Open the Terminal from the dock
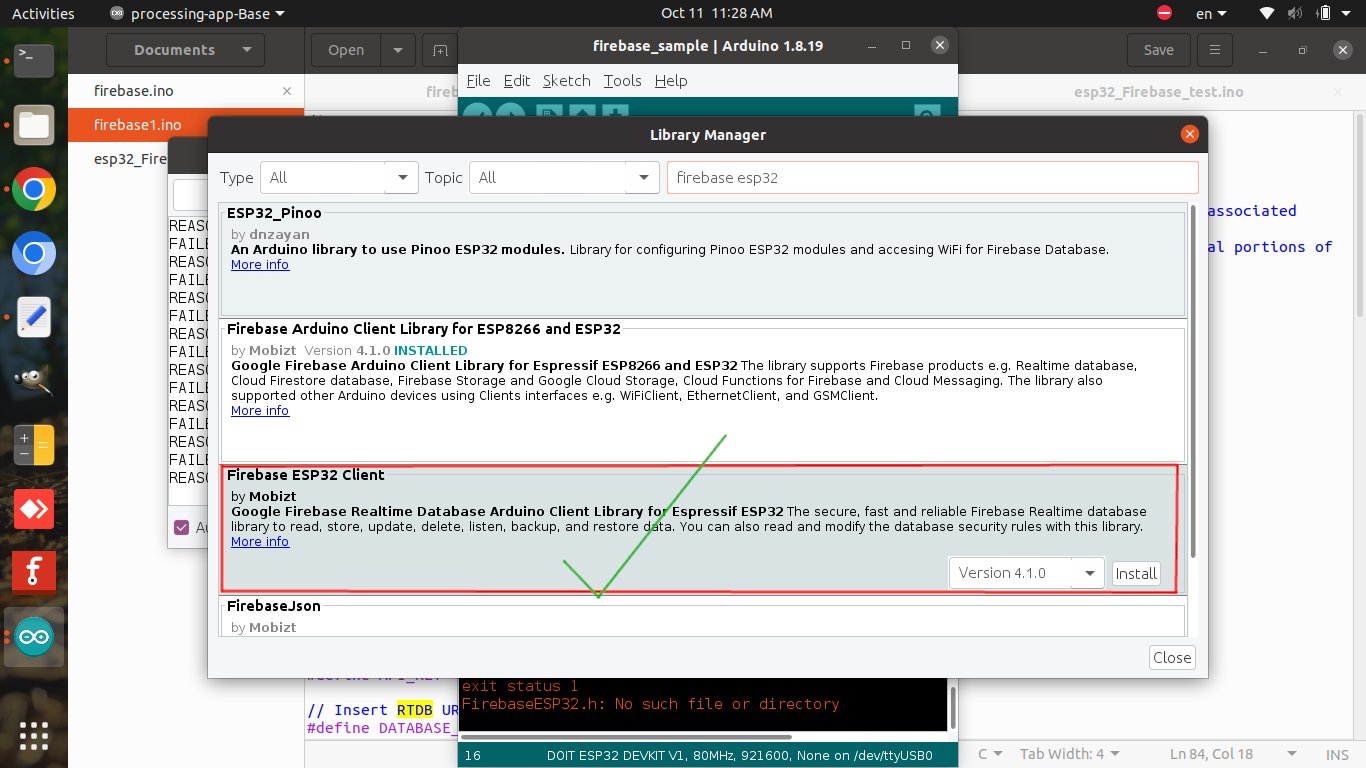 tap(34, 61)
